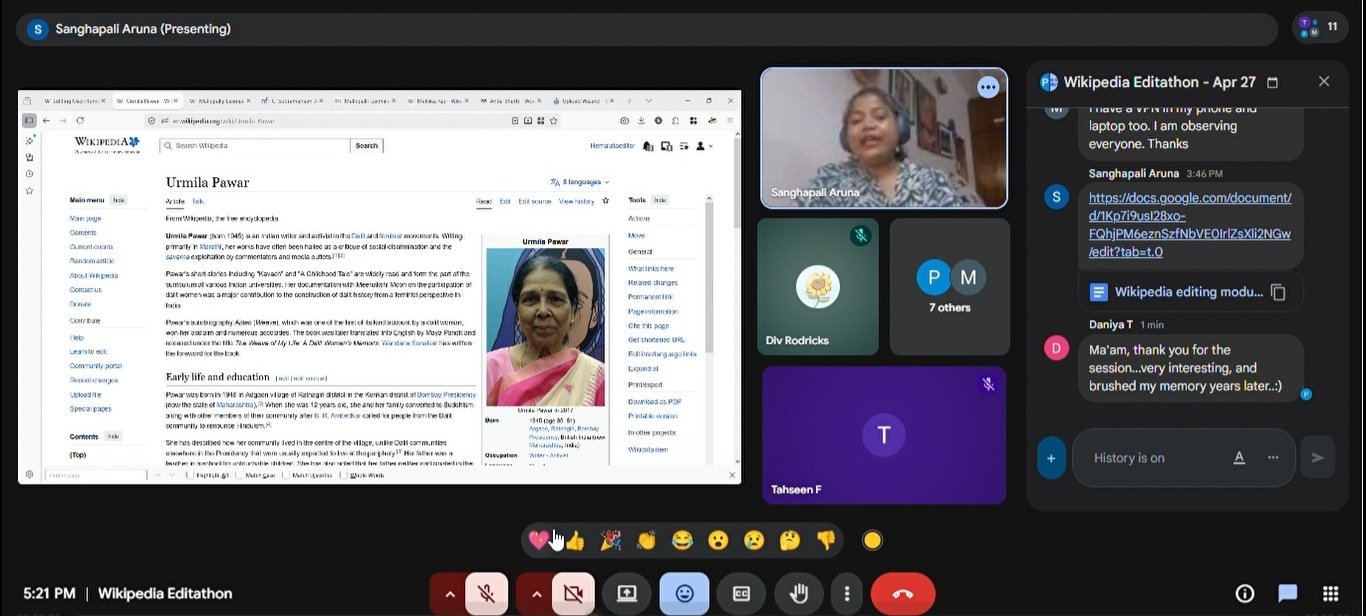Click Div Rodricks participant tile
This screenshot has height=616, width=1366.
[x=818, y=287]
